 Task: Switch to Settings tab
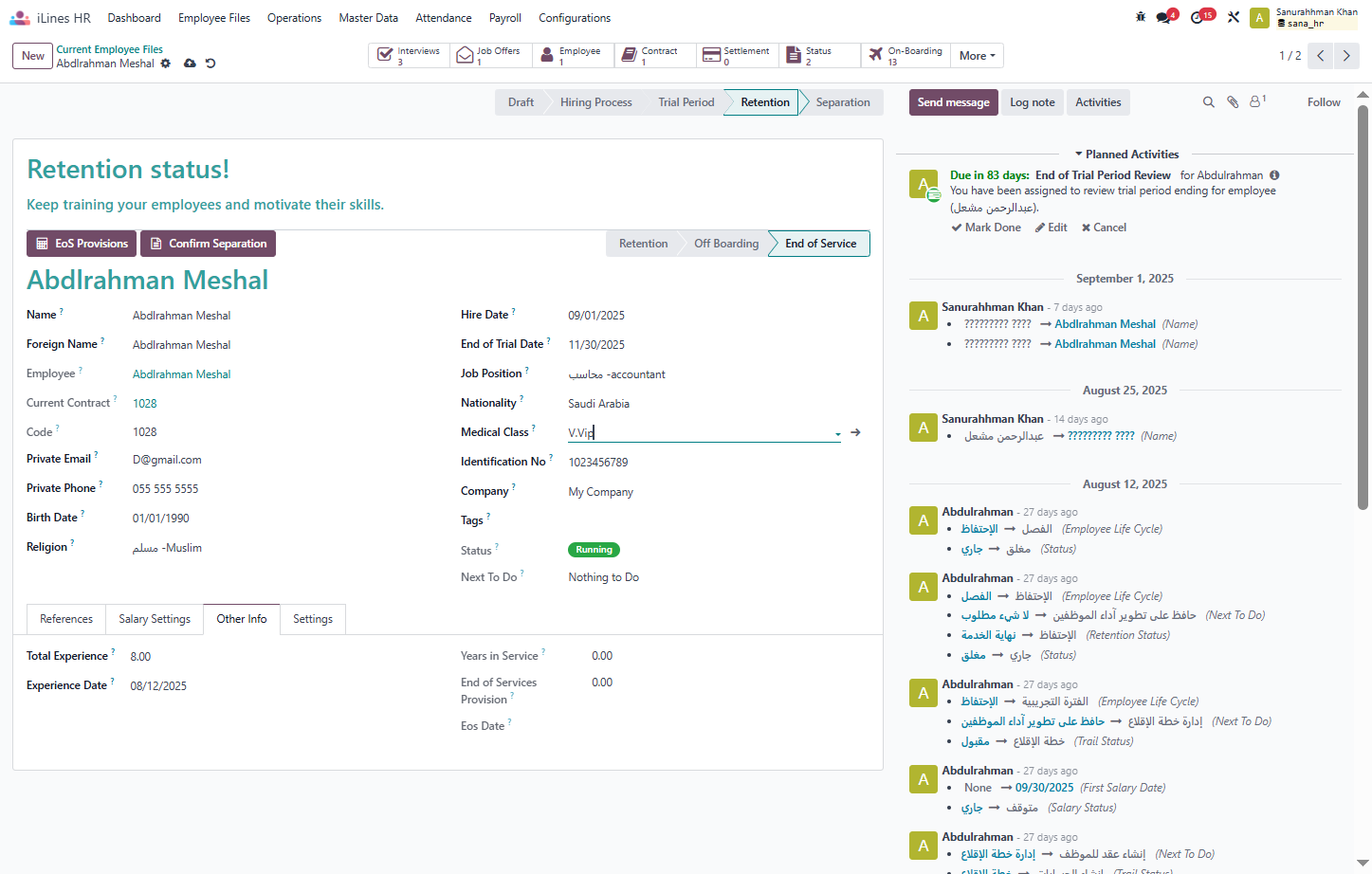point(313,619)
